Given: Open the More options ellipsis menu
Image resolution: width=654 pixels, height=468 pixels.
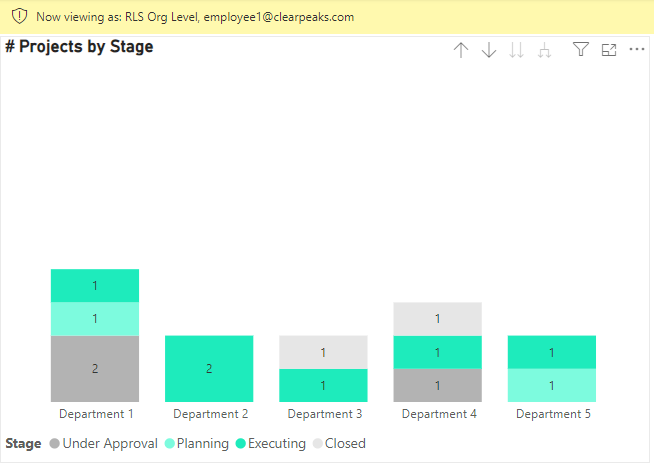Looking at the screenshot, I should point(637,50).
